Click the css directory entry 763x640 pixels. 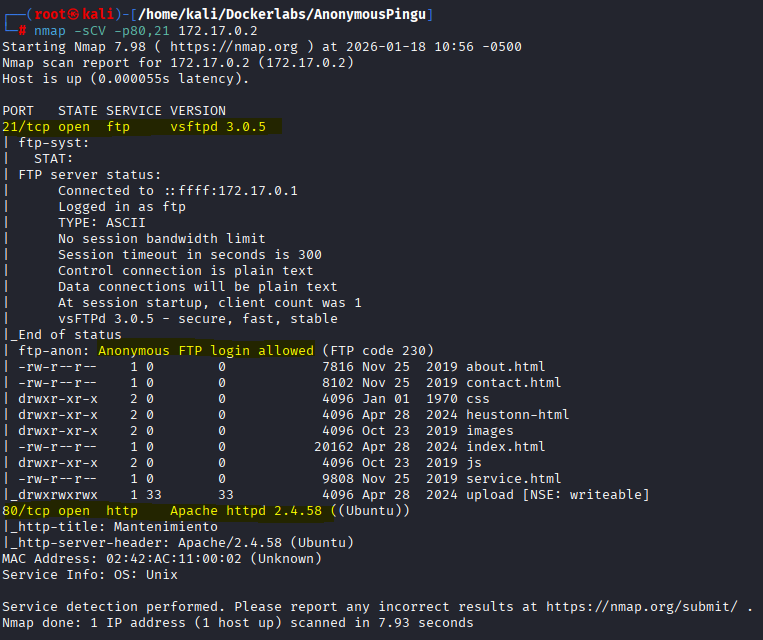click(x=477, y=399)
